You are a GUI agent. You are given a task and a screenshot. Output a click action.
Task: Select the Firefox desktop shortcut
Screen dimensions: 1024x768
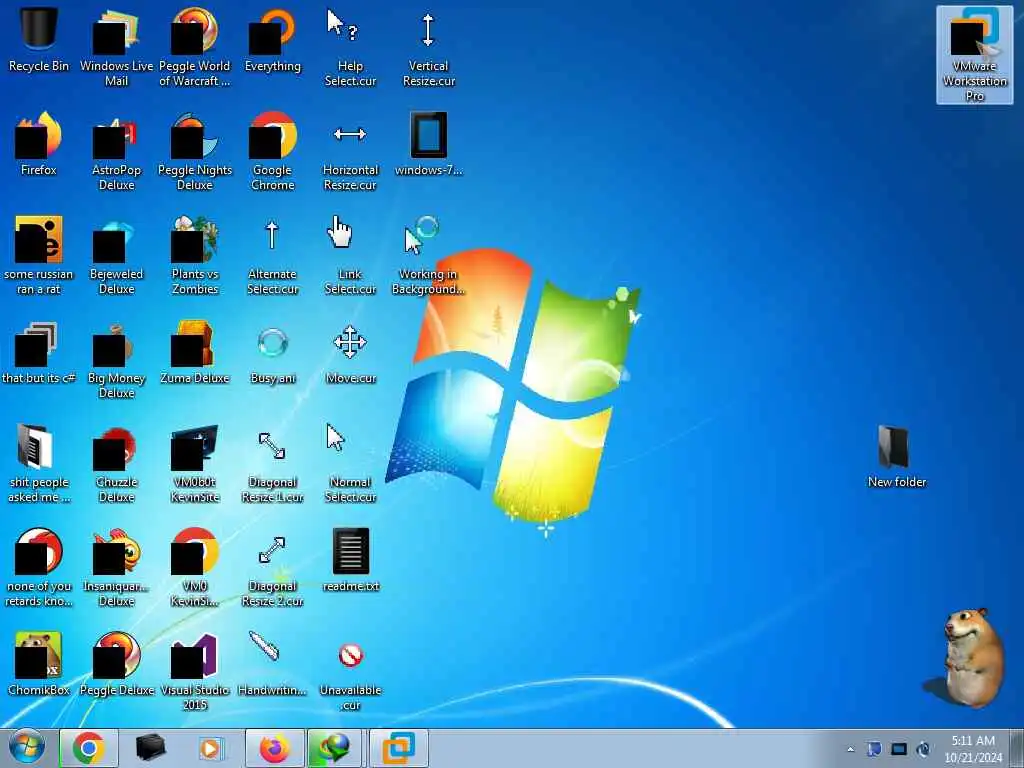click(x=39, y=144)
